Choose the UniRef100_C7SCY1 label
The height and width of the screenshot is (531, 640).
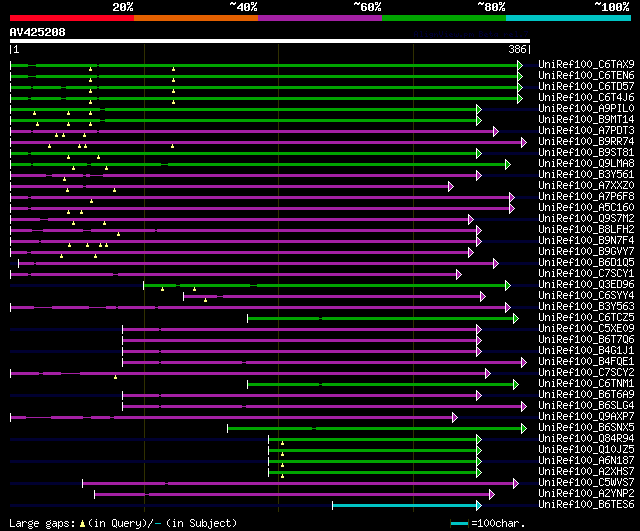[586, 274]
